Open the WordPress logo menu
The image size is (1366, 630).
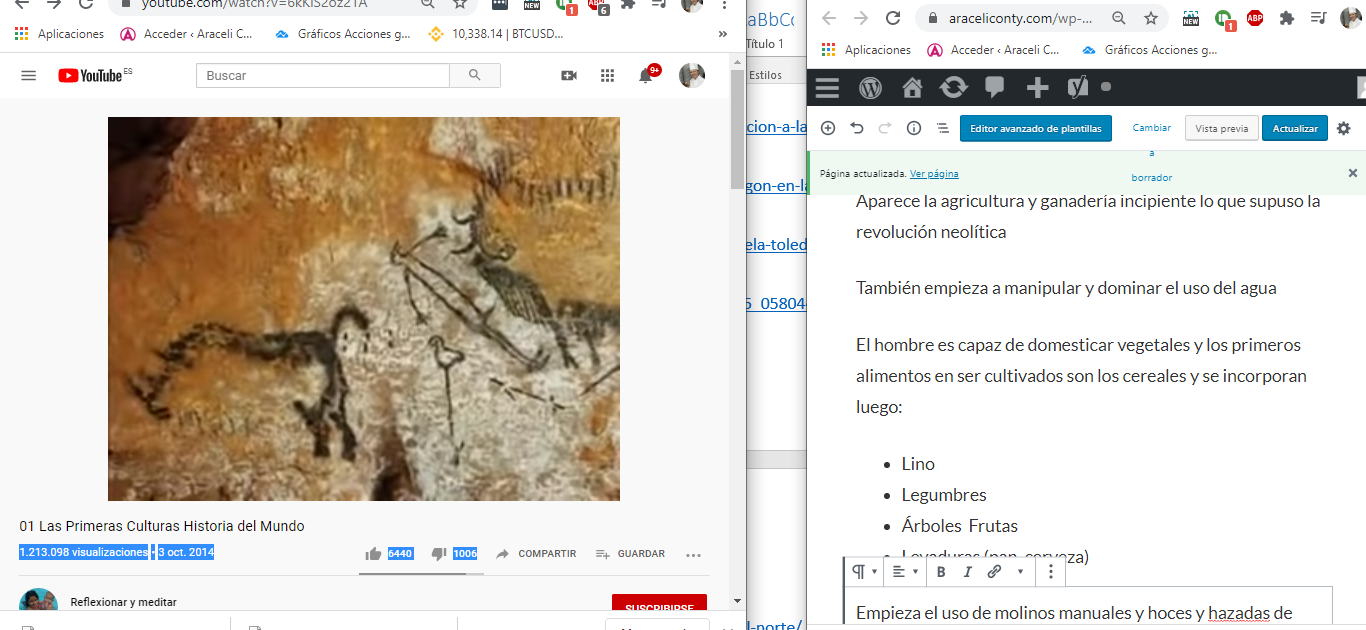click(x=870, y=88)
